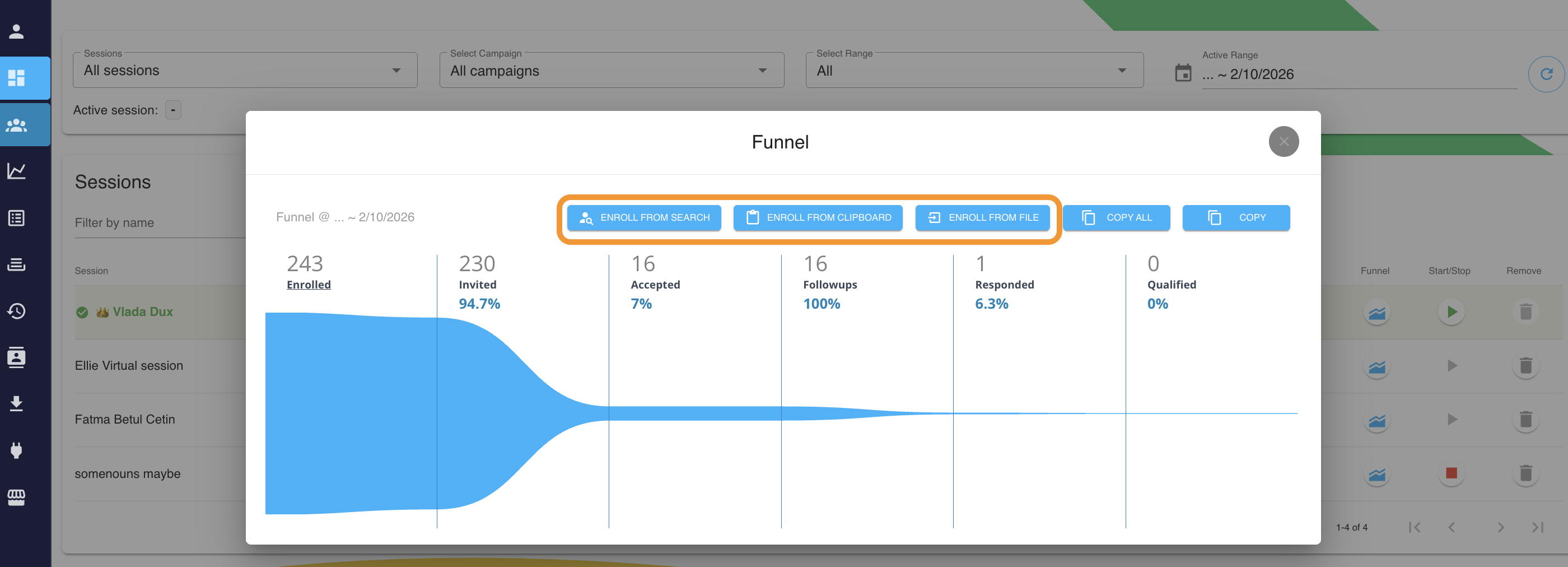Start the Vlada Dux session
This screenshot has width=1568, height=567.
click(x=1451, y=312)
